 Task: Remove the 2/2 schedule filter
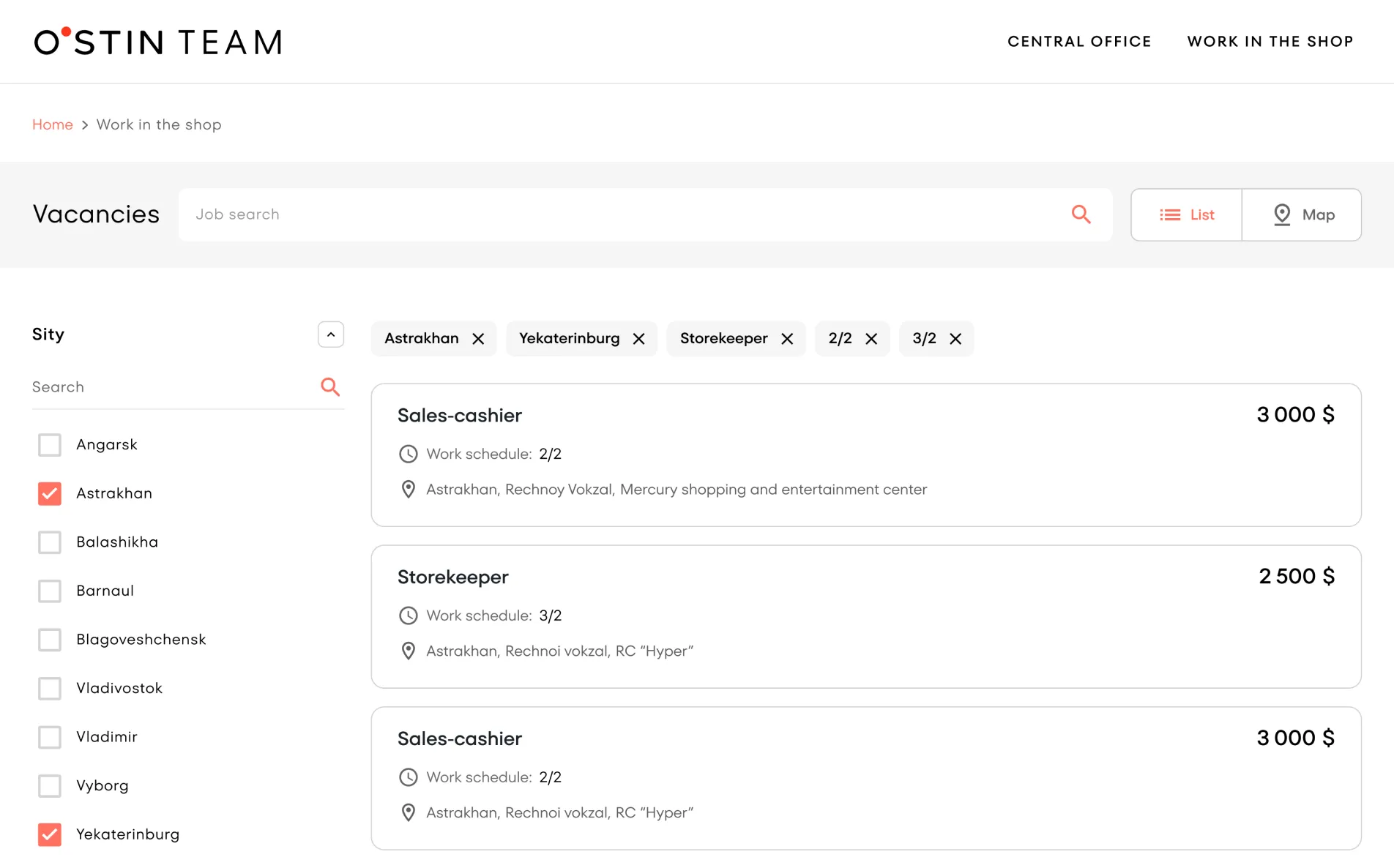871,339
